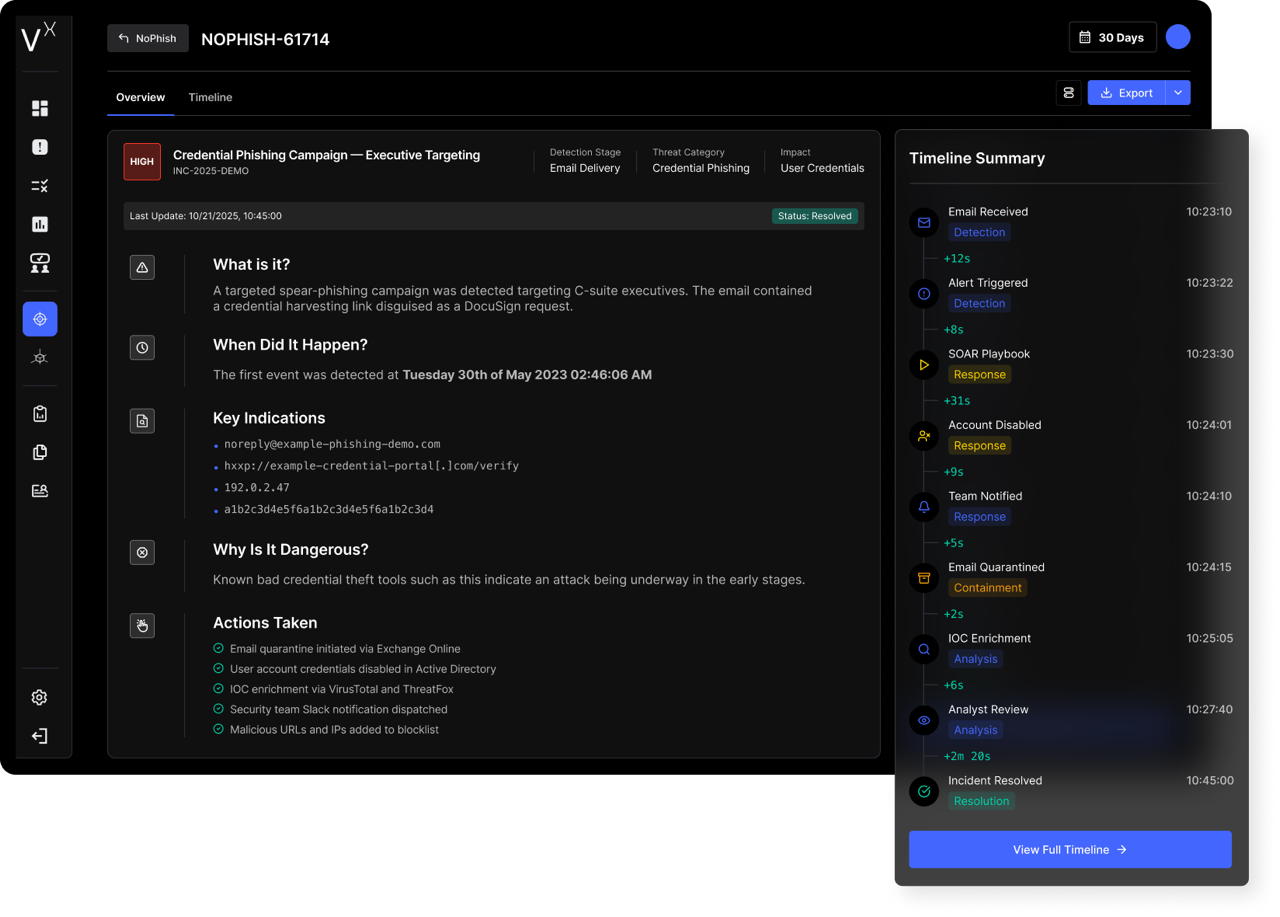Click the Credential Phishing threat category value
The width and height of the screenshot is (1280, 917).
(x=701, y=168)
